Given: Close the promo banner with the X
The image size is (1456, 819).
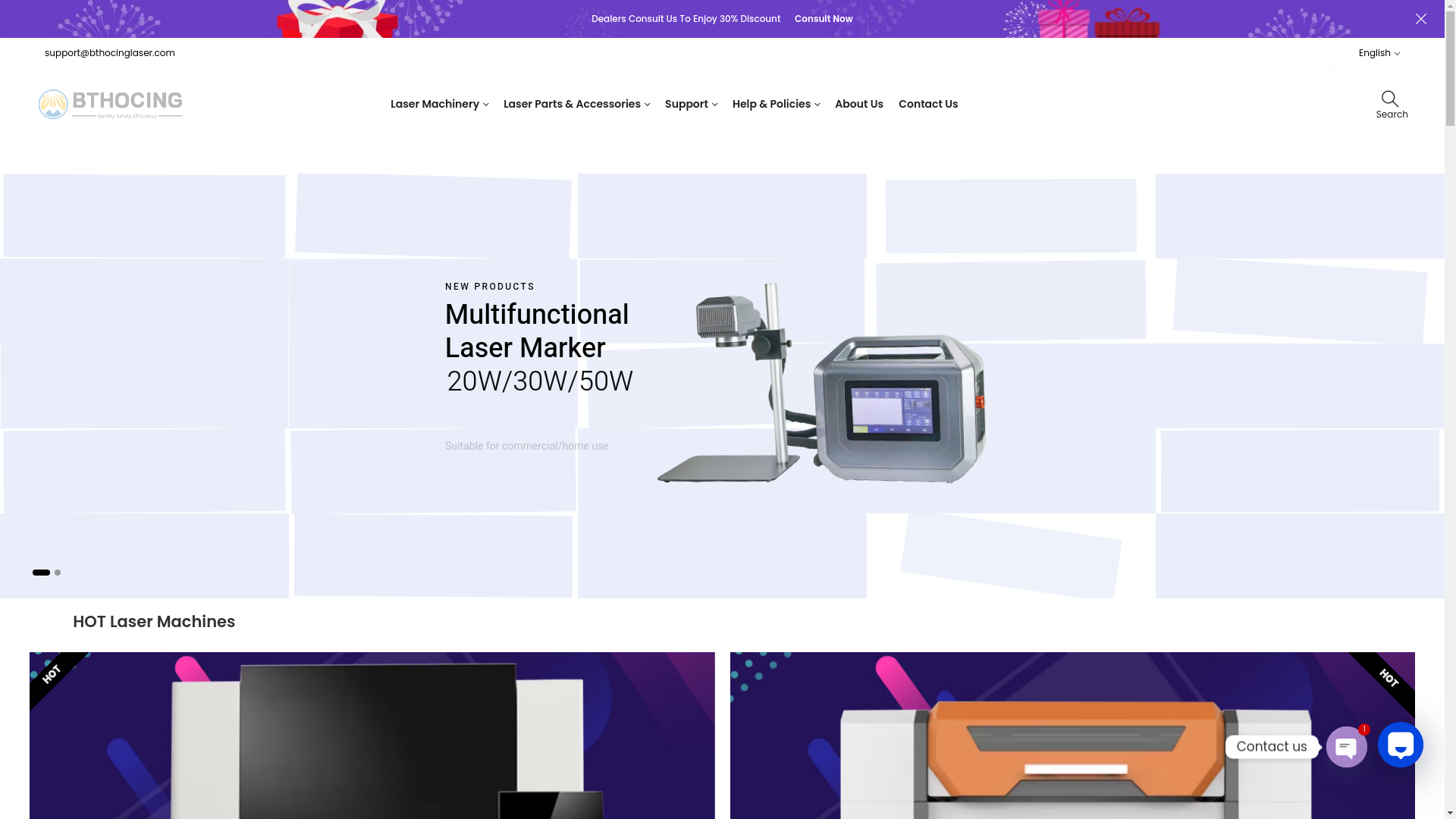Looking at the screenshot, I should click(x=1420, y=19).
